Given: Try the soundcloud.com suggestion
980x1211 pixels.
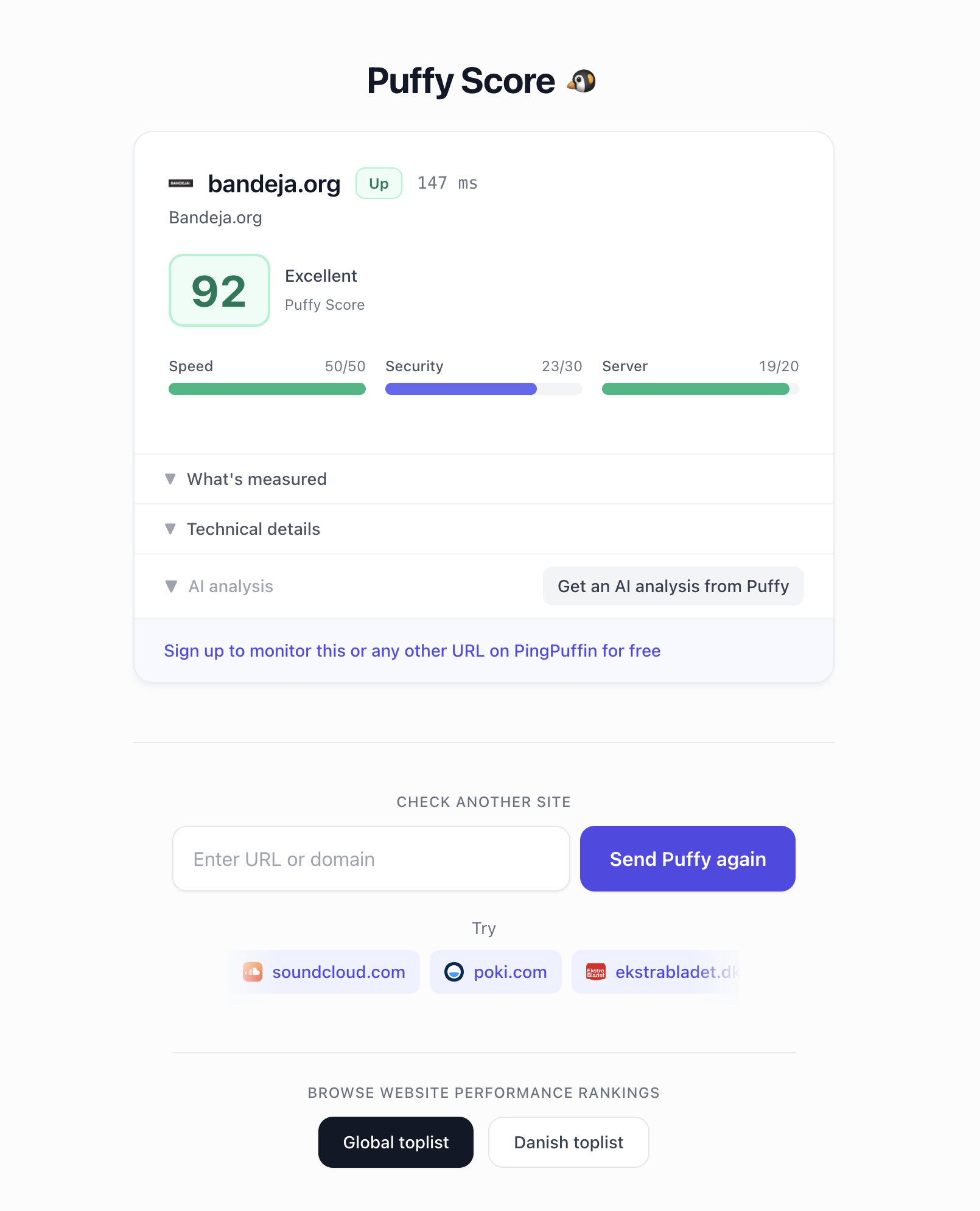Looking at the screenshot, I should 338,972.
